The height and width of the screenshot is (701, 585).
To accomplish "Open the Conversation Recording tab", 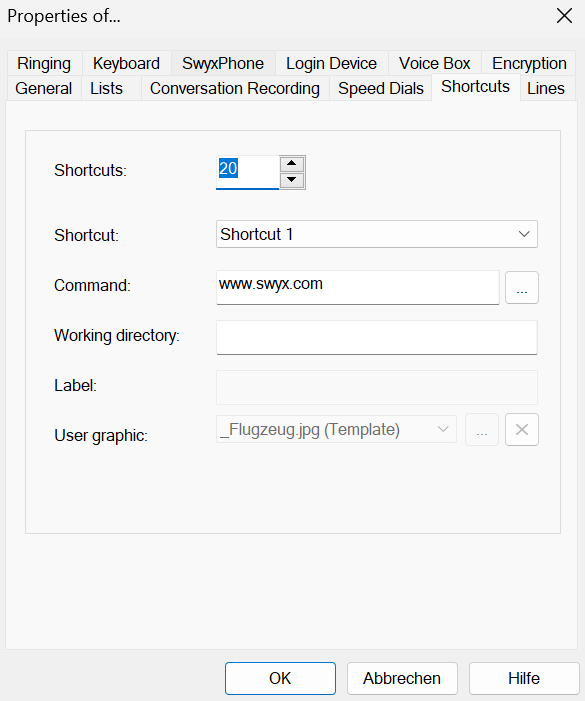I will (x=235, y=88).
